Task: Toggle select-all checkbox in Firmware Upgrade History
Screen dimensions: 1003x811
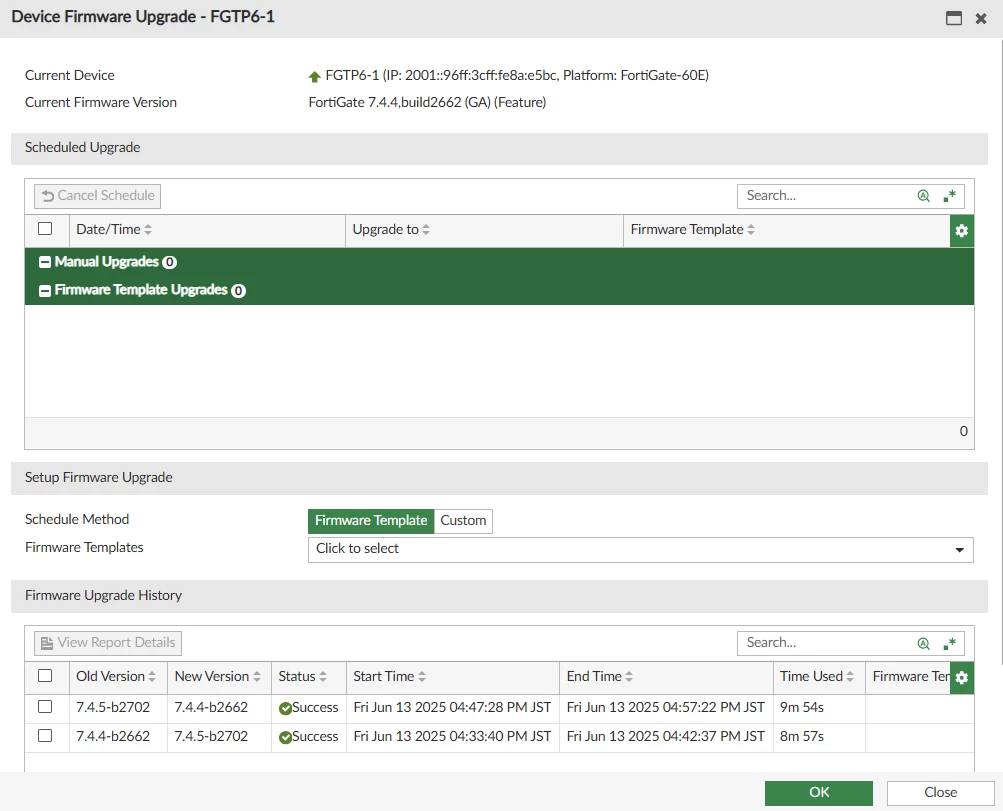Action: click(45, 675)
